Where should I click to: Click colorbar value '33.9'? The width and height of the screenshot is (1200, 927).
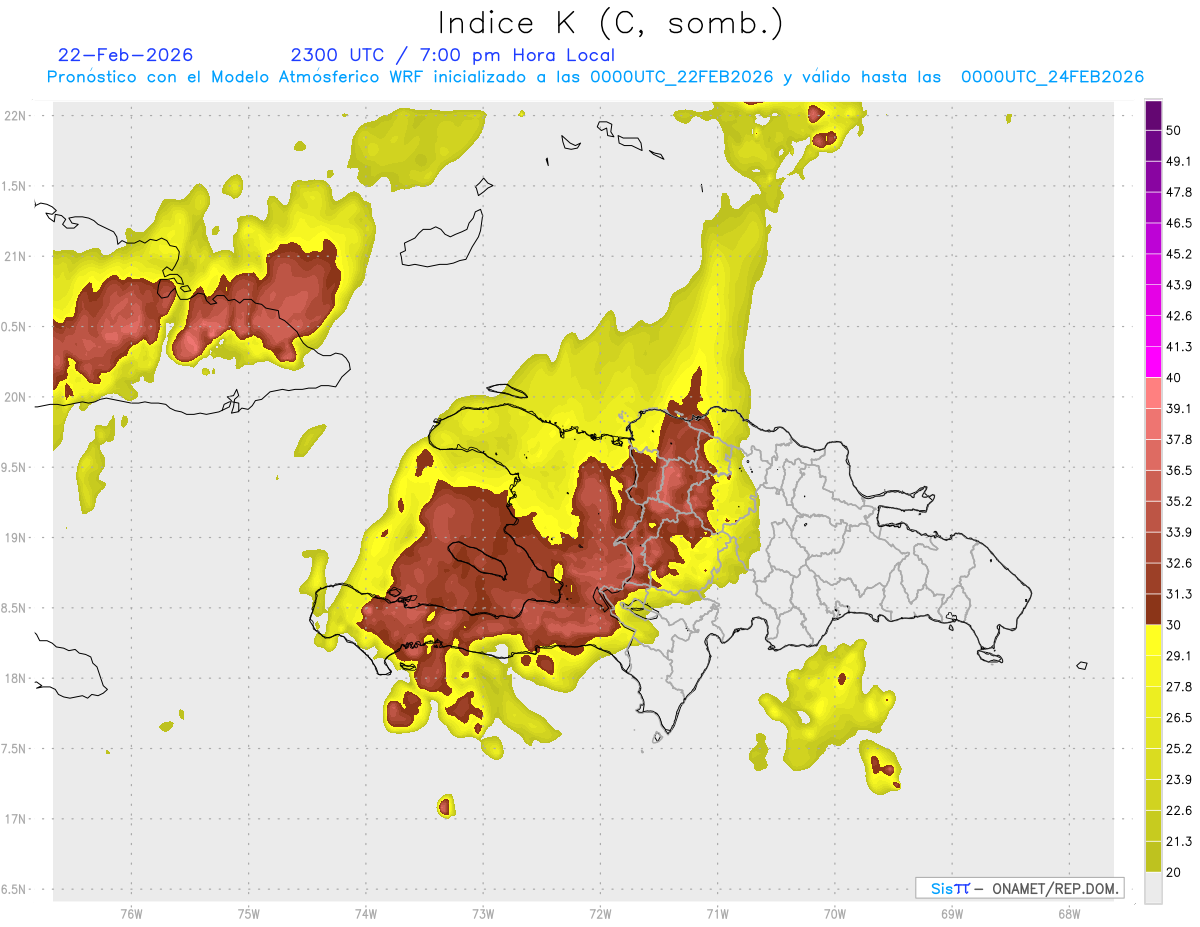pyautogui.click(x=1178, y=532)
